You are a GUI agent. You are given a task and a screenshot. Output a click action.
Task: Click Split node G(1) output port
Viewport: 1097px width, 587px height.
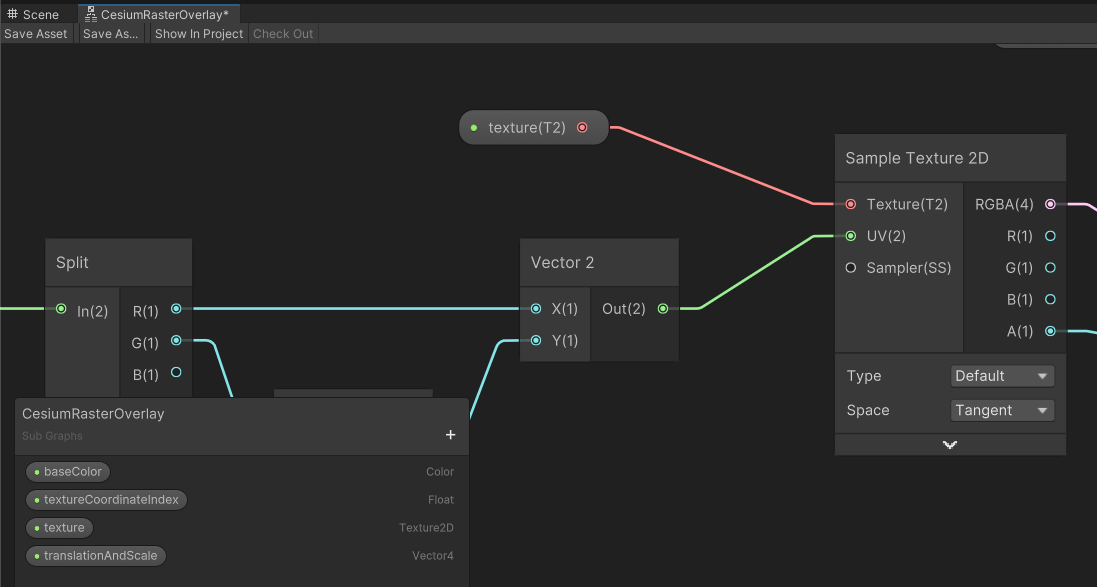click(x=176, y=340)
